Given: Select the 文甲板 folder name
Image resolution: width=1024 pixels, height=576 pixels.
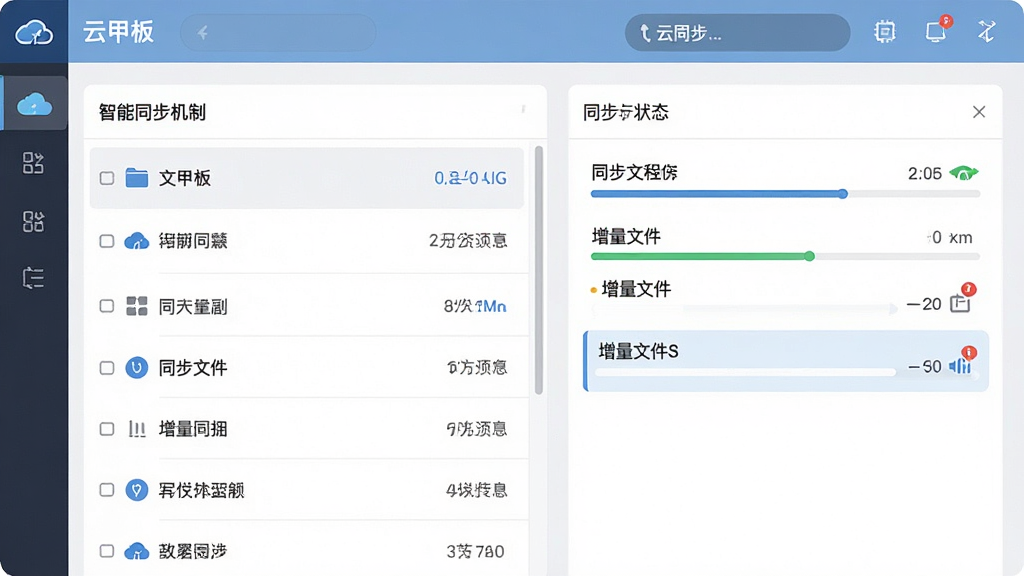Looking at the screenshot, I should coord(185,178).
